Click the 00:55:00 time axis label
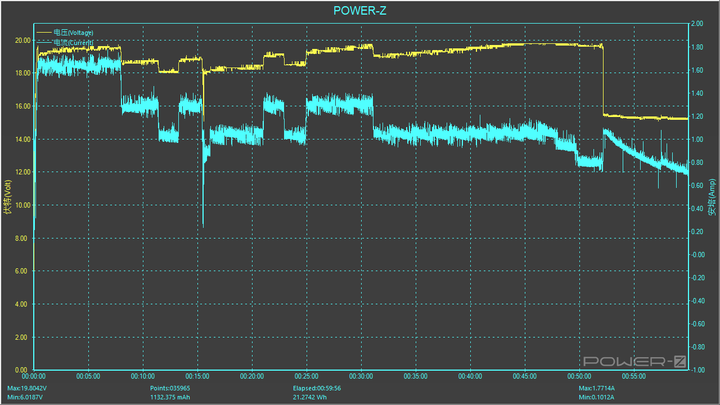Image resolution: width=720 pixels, height=405 pixels. 634,376
